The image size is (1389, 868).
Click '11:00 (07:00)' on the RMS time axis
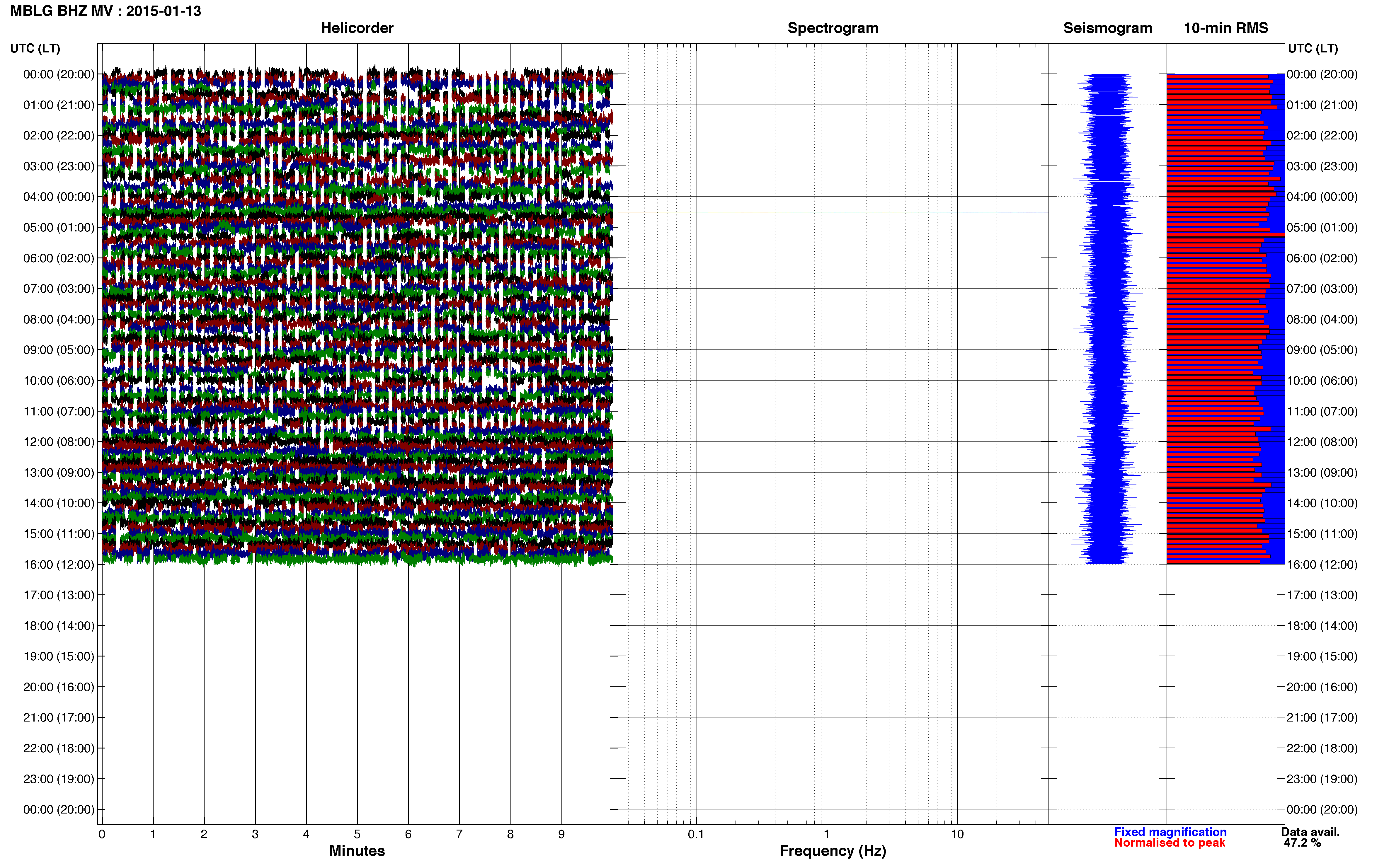point(1322,412)
